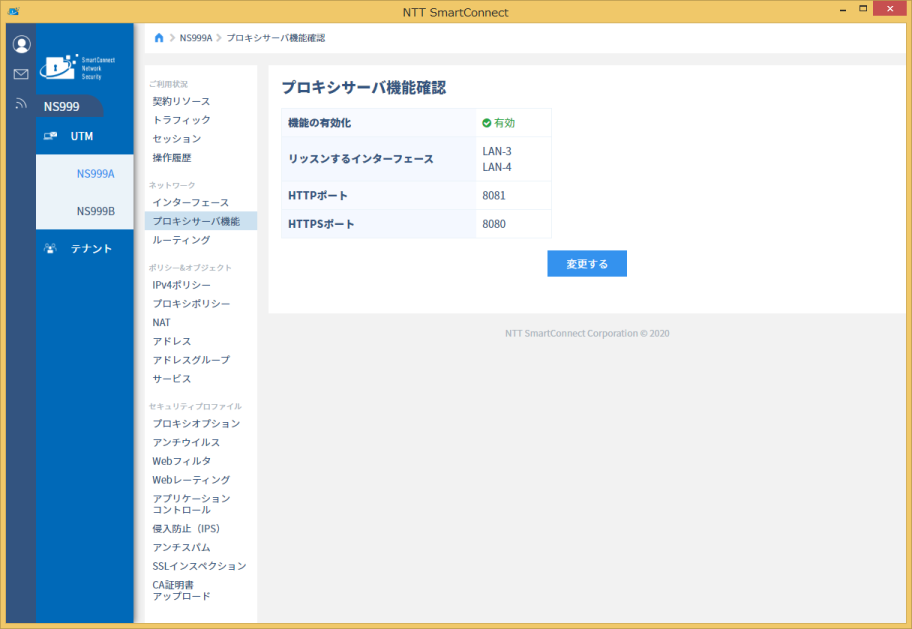Open the UTM menu label

[x=82, y=136]
